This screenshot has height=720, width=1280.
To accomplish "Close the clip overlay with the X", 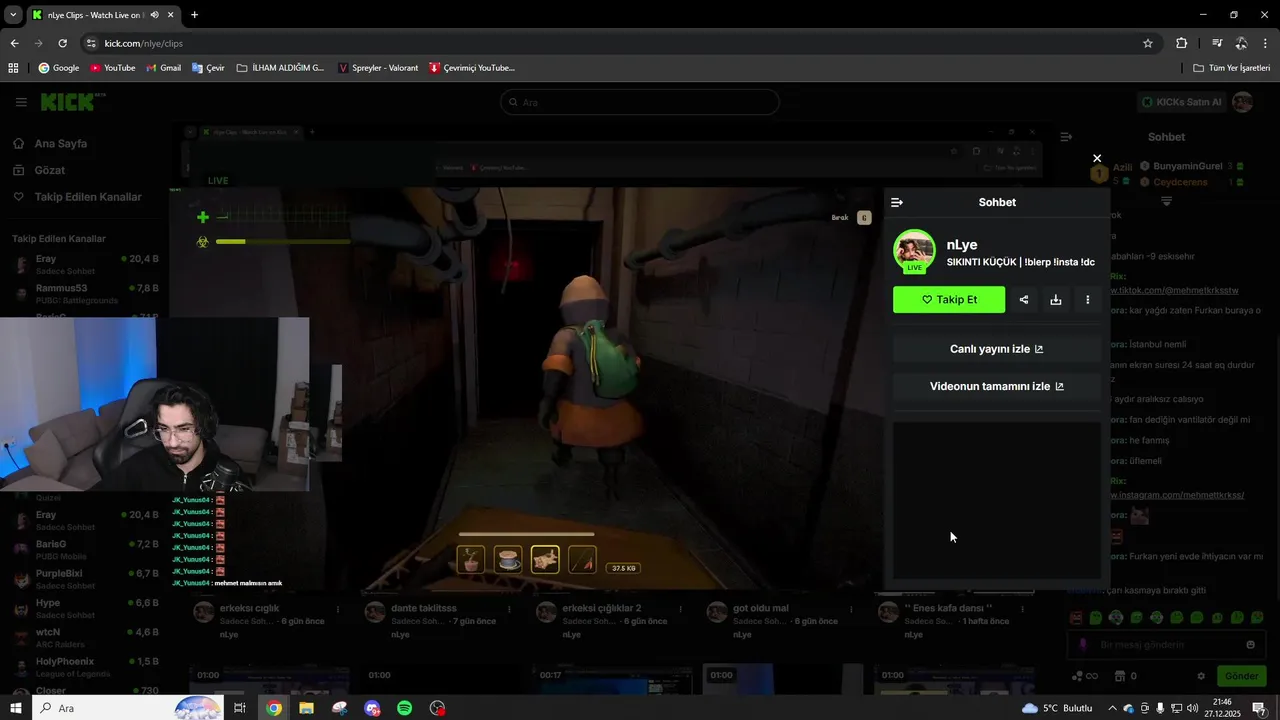I will 1097,158.
